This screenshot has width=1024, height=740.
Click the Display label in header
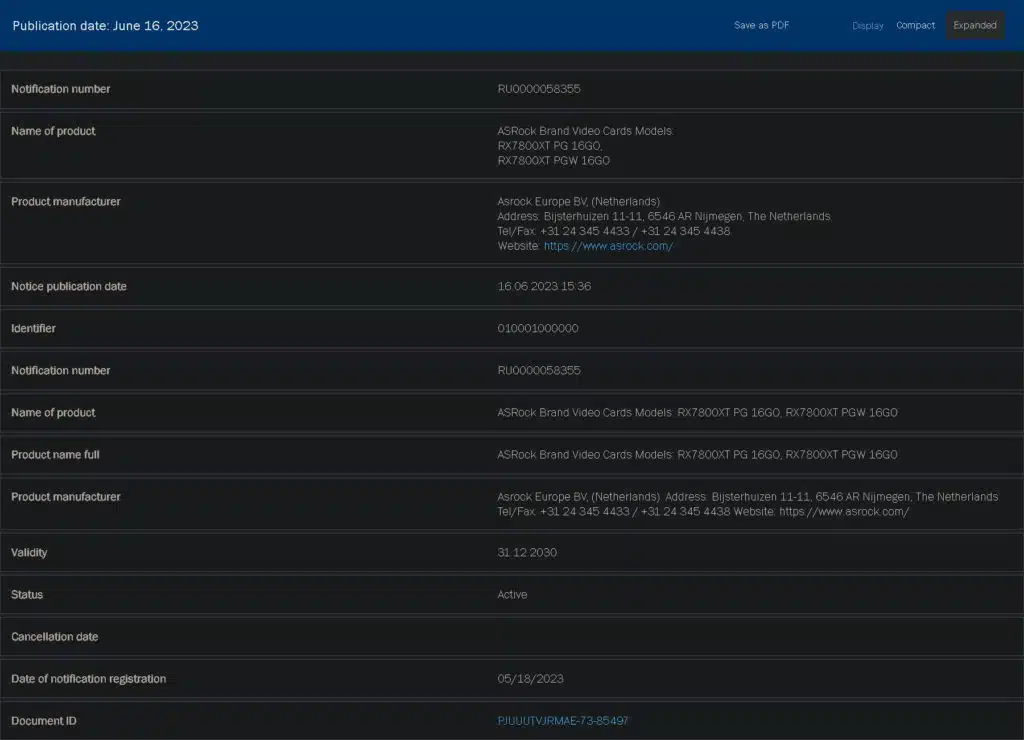tap(867, 25)
